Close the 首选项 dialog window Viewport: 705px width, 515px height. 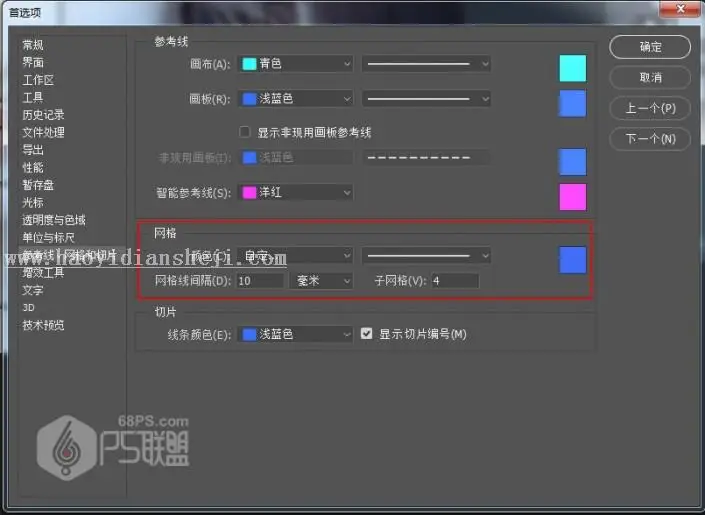pyautogui.click(x=680, y=9)
